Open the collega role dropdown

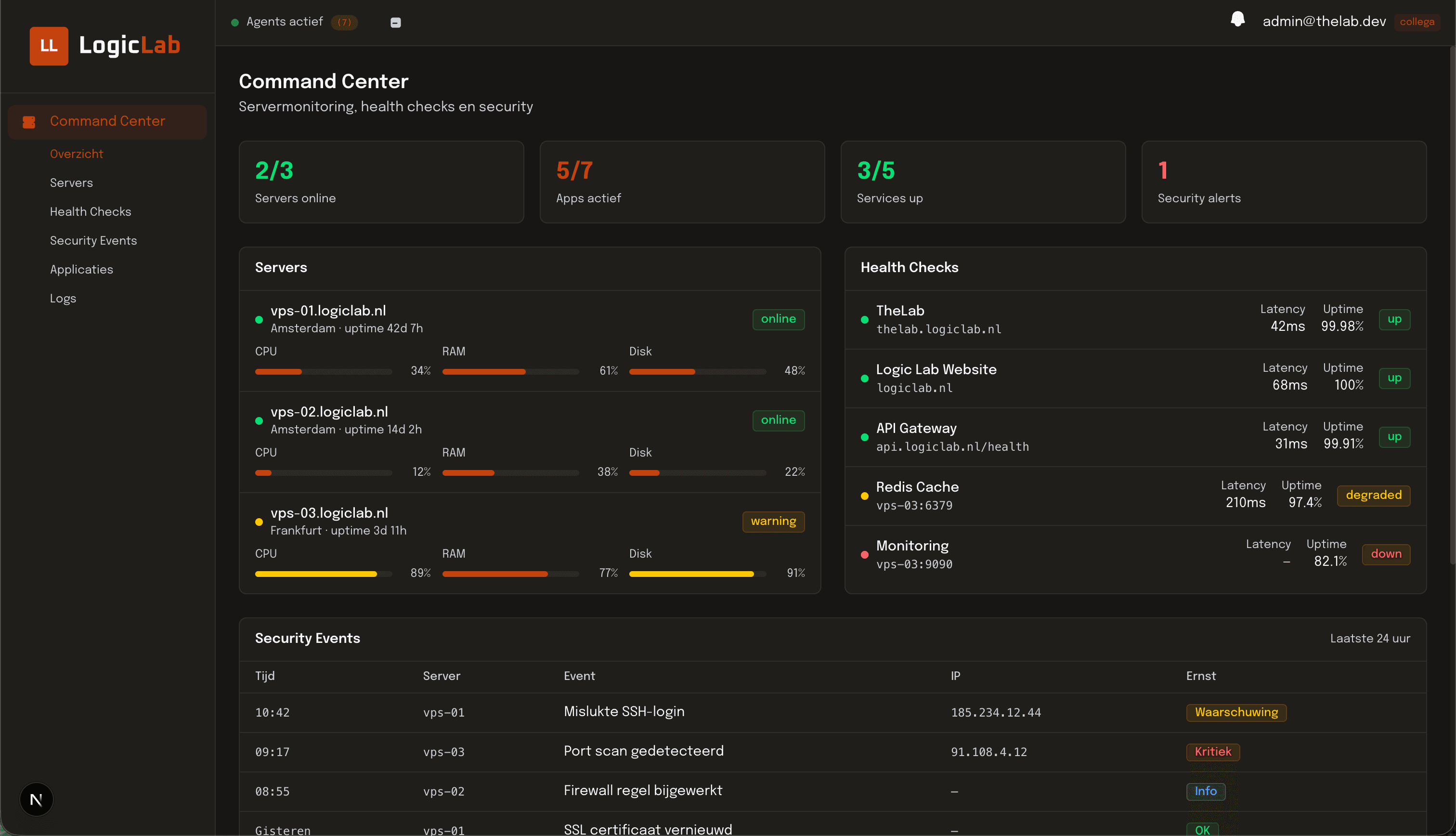(x=1417, y=21)
